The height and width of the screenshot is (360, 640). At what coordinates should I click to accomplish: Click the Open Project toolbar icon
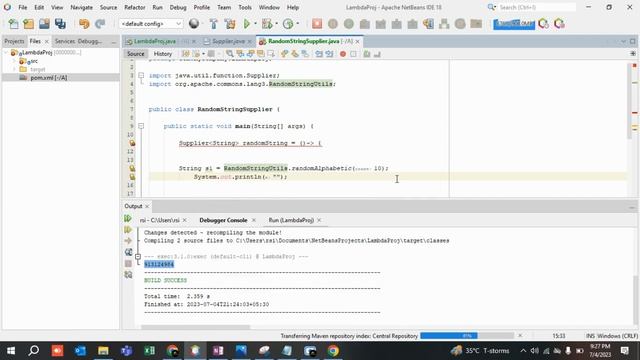click(x=44, y=24)
